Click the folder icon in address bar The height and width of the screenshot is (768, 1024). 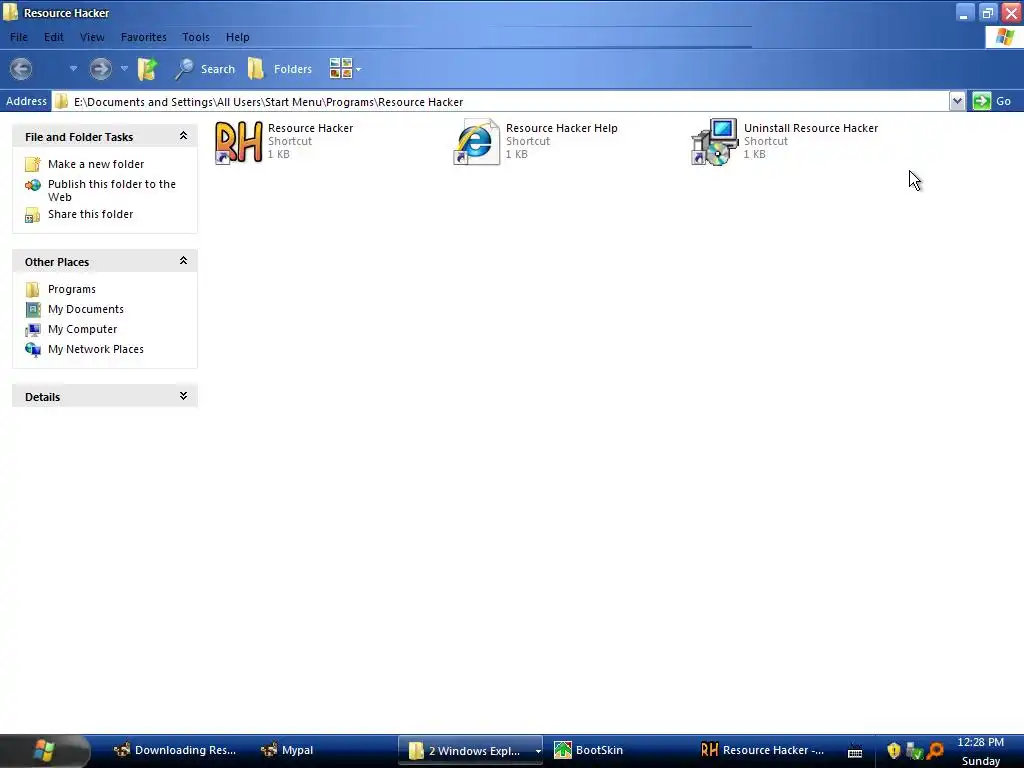pos(61,101)
